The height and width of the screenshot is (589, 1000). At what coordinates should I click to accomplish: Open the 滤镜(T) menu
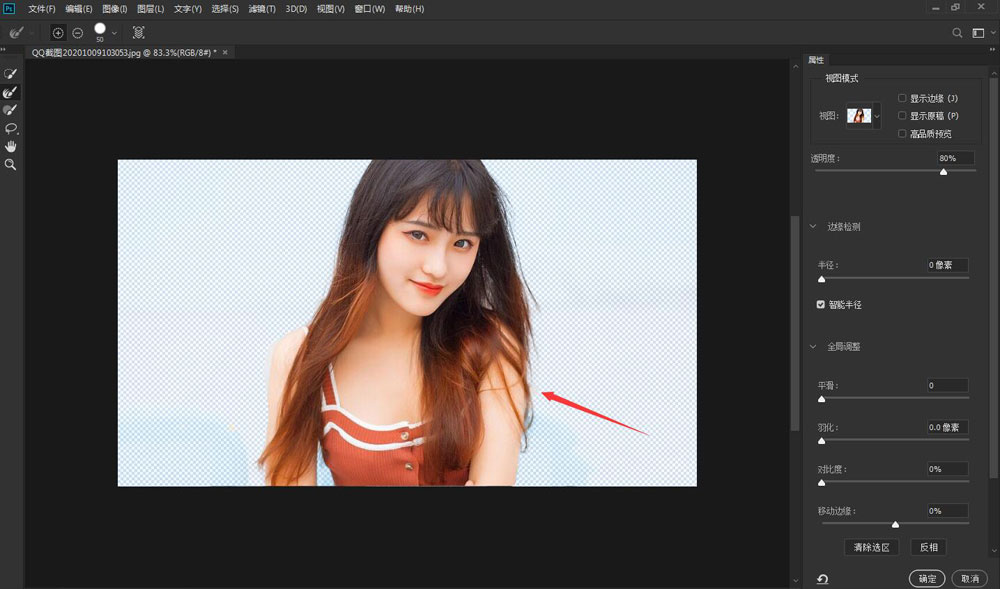click(x=262, y=9)
